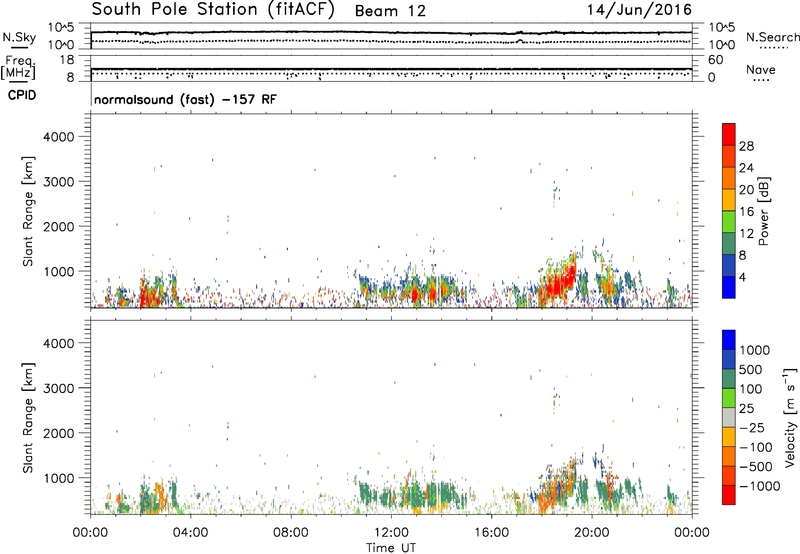Image resolution: width=800 pixels, height=554 pixels.
Task: Click the '16:00' time tick label
Action: [491, 533]
